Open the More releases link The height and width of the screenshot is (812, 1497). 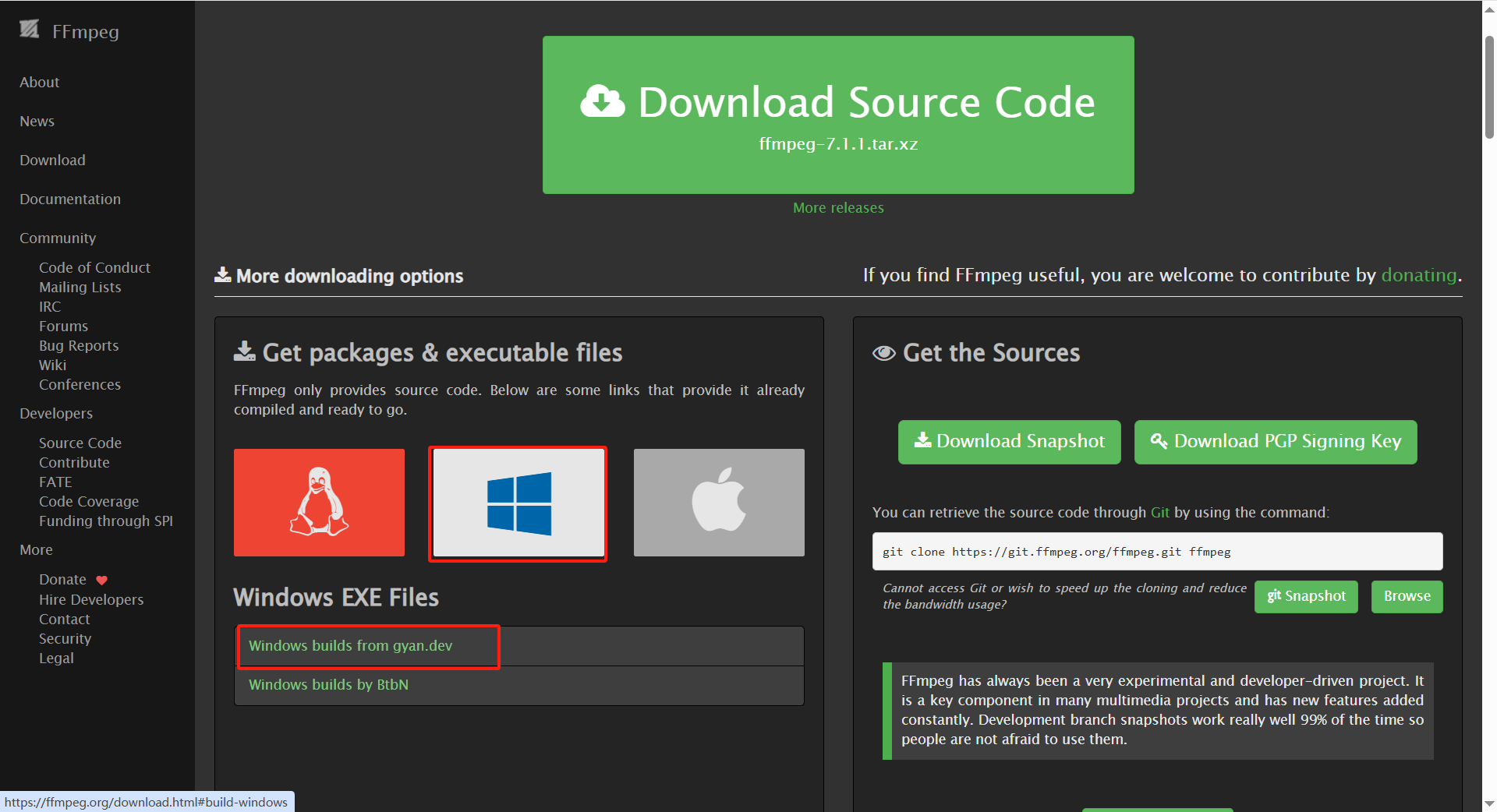(838, 208)
